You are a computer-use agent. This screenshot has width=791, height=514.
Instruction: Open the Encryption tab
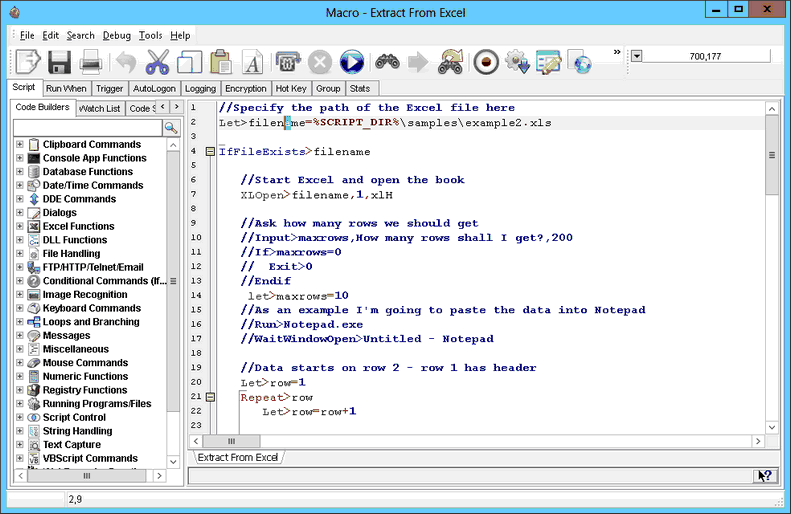(246, 88)
